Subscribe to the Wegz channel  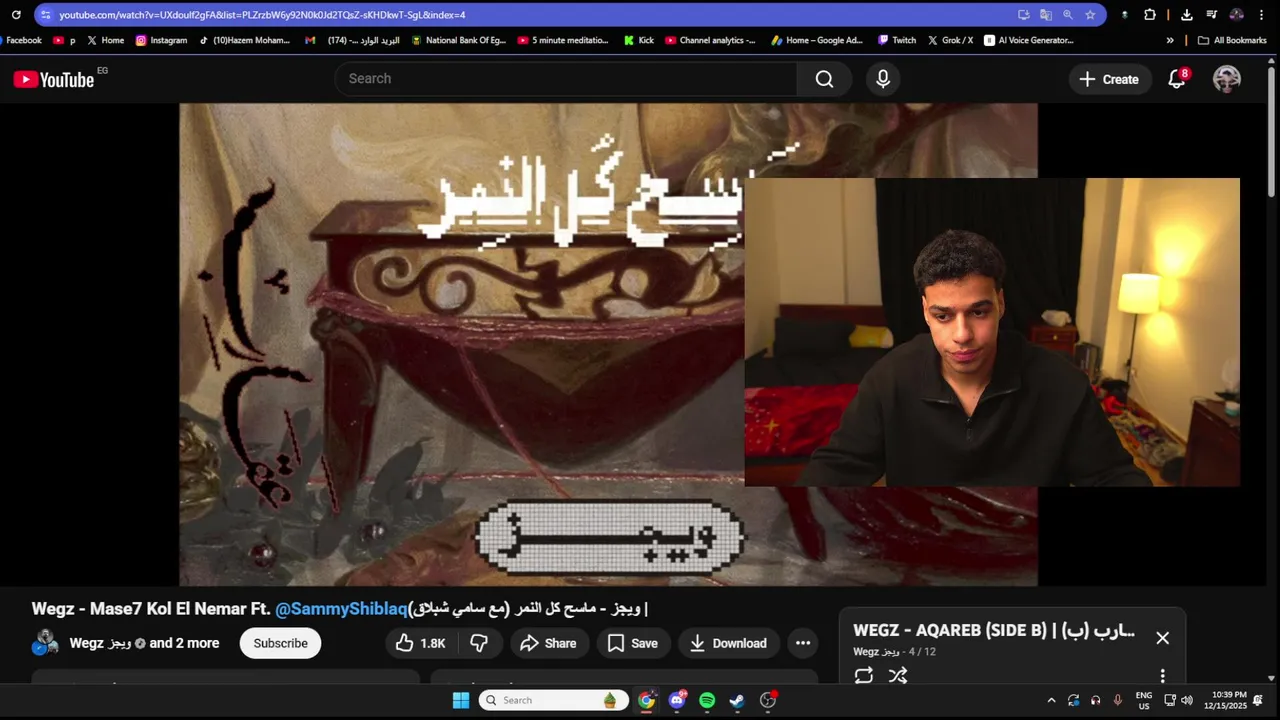coord(280,643)
